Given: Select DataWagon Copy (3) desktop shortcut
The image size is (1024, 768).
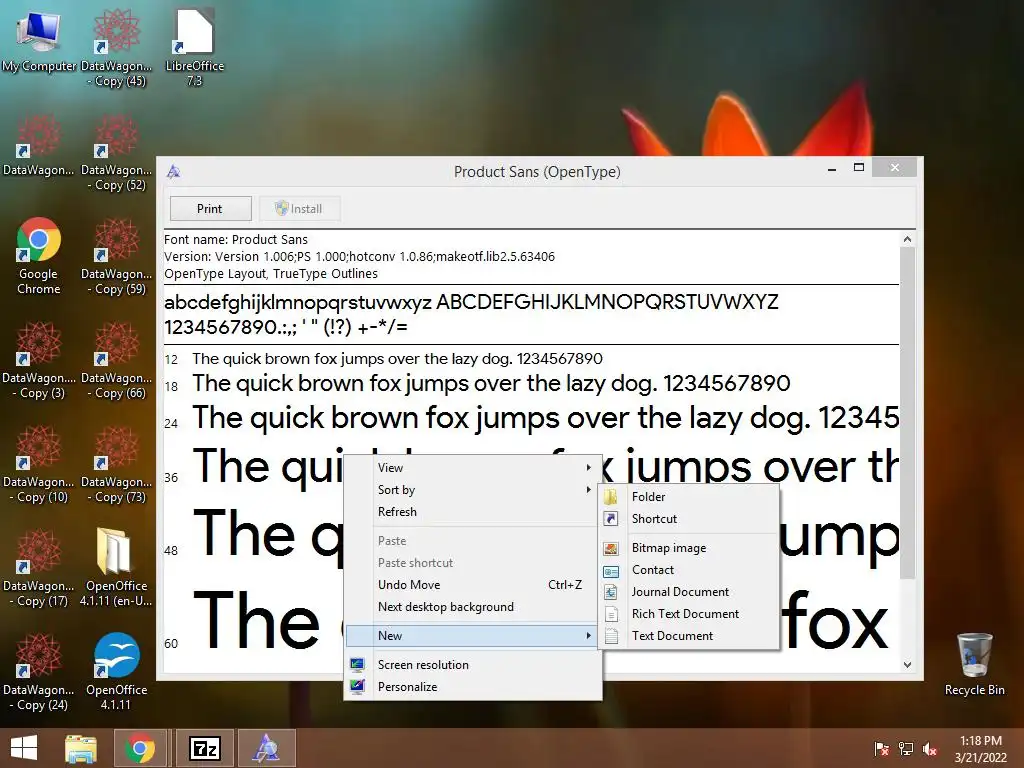Looking at the screenshot, I should (x=39, y=359).
